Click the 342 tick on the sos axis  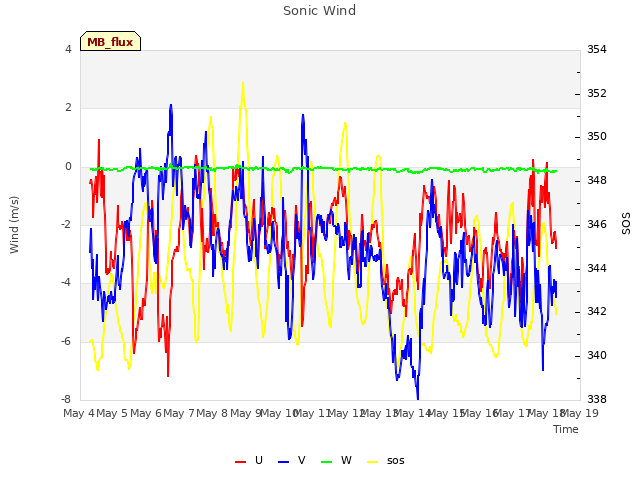[x=597, y=311]
